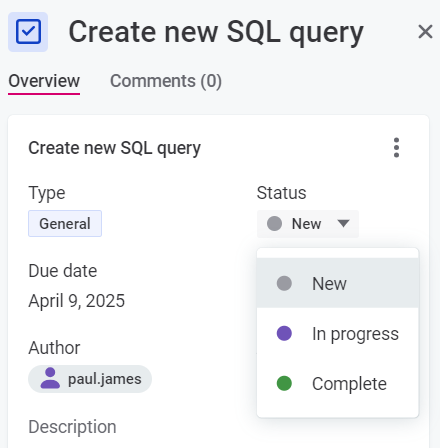
Task: Click the Status label
Action: (x=281, y=193)
